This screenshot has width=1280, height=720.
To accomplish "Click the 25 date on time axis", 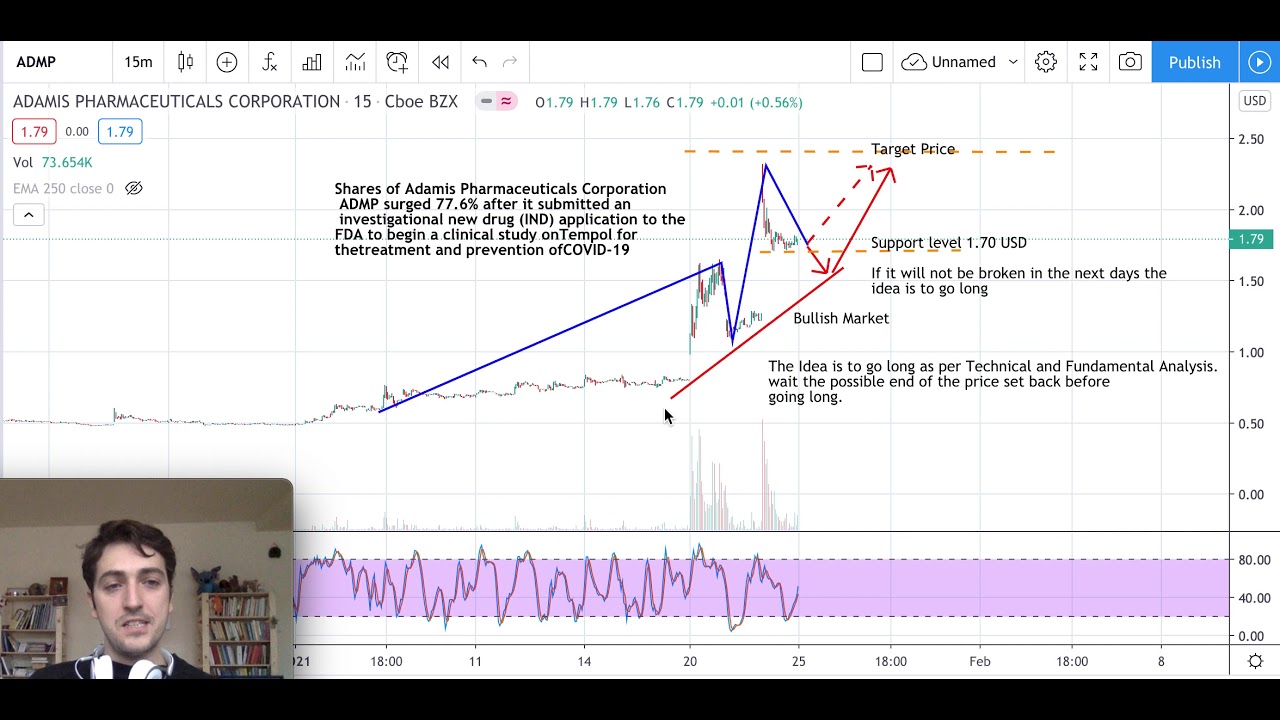I will (798, 661).
